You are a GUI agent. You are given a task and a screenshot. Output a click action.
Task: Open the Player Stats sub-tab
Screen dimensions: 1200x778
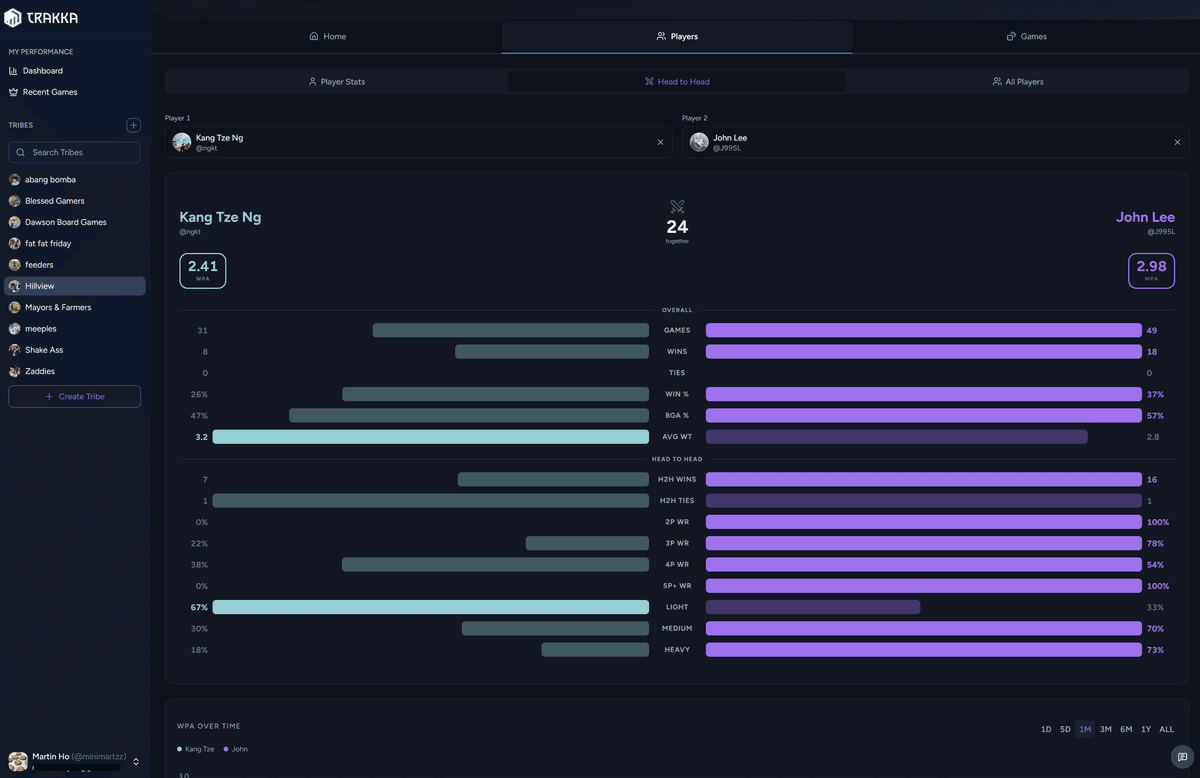click(x=337, y=81)
